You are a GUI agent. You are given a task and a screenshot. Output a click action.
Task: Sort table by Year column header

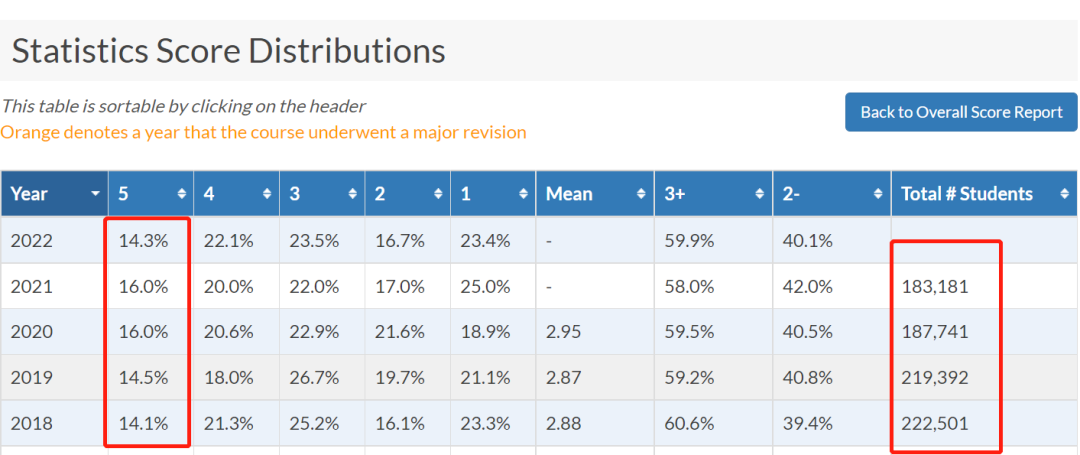[x=54, y=194]
